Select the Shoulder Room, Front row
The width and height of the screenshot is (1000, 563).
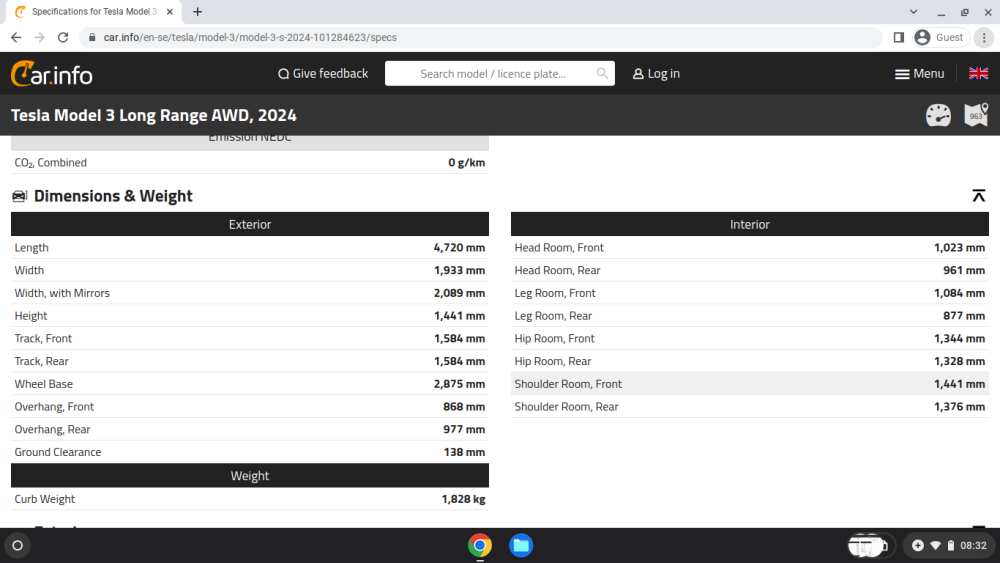(x=750, y=384)
